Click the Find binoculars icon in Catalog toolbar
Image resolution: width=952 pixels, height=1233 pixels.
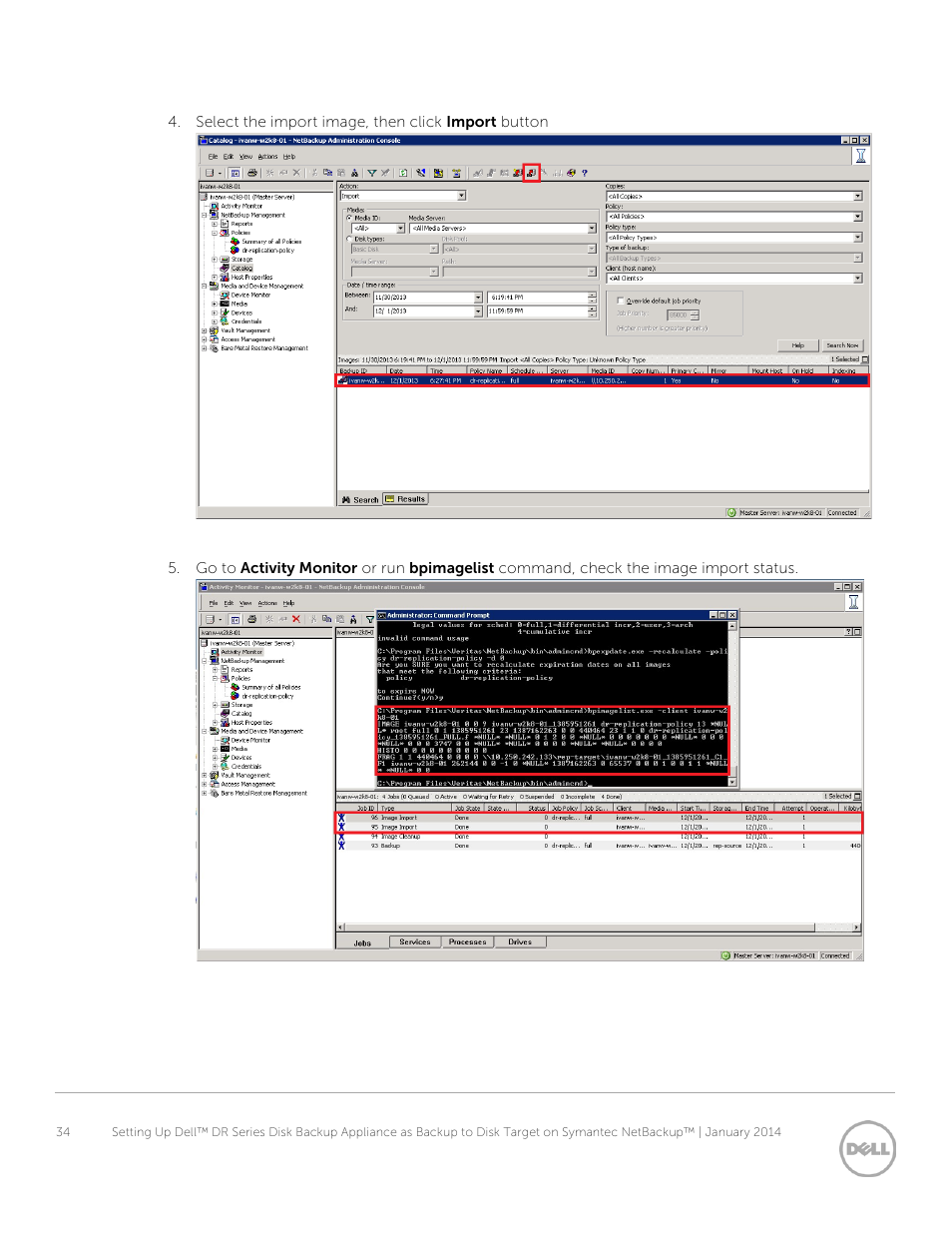pos(353,173)
